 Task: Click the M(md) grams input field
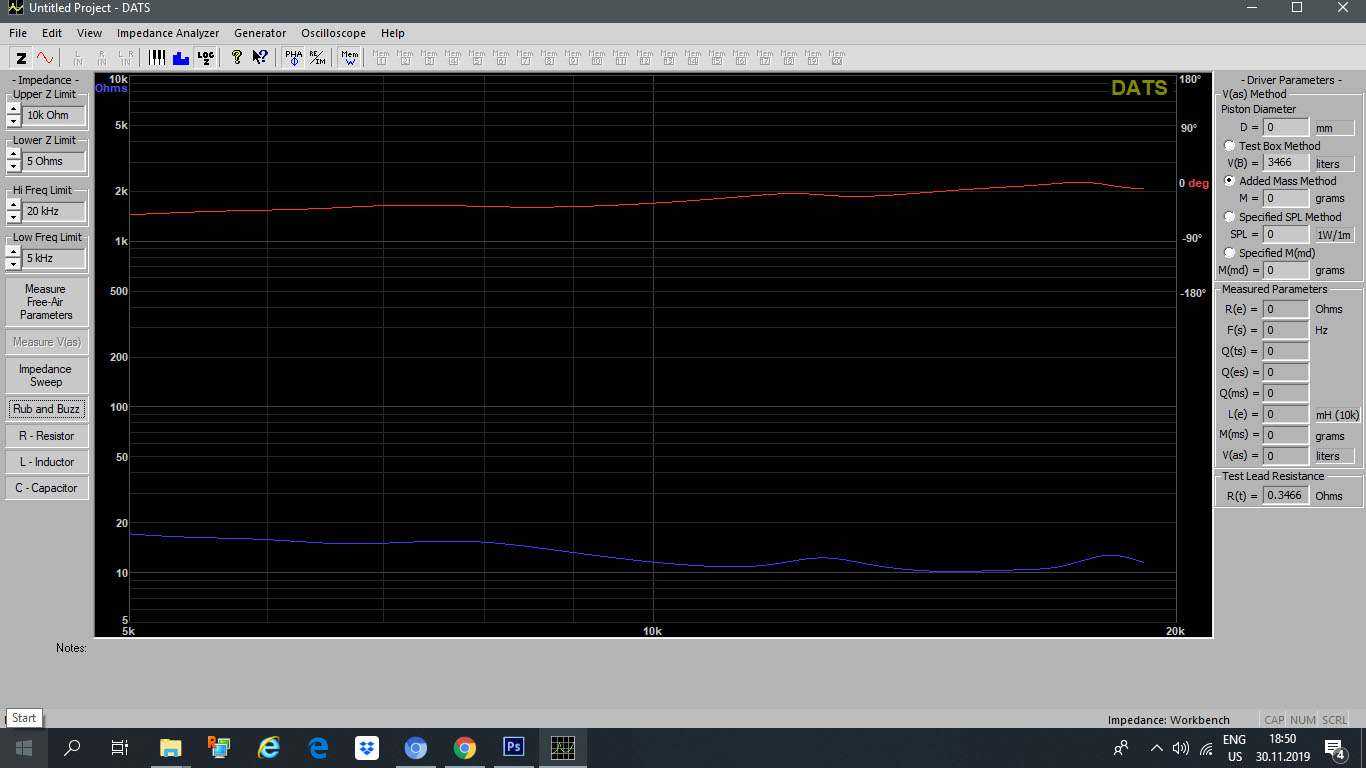(1286, 270)
